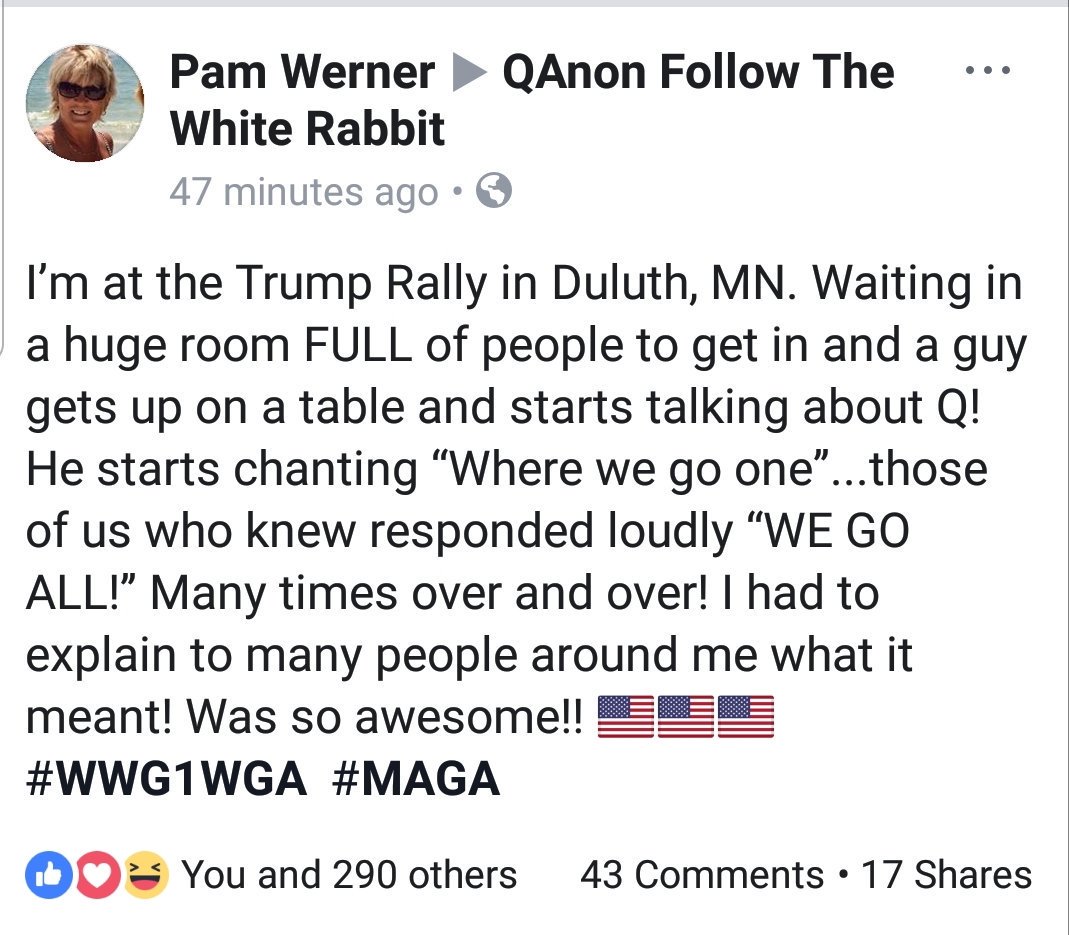Open the three-dot post options menu
The height and width of the screenshot is (935, 1069).
click(987, 70)
